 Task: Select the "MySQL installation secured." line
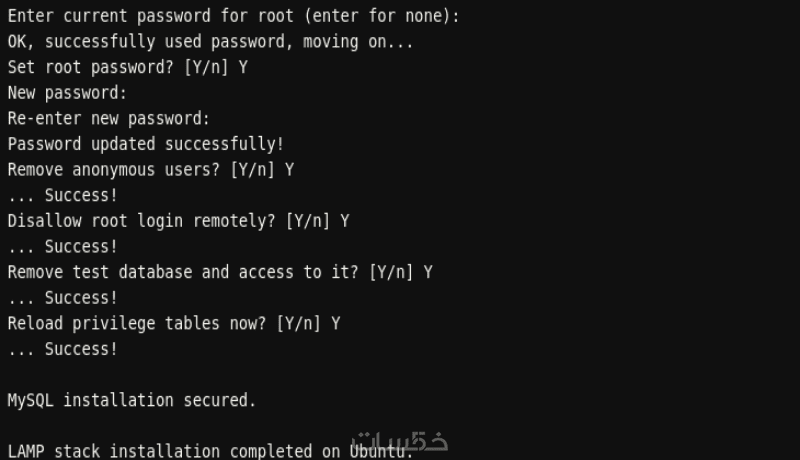[132, 401]
